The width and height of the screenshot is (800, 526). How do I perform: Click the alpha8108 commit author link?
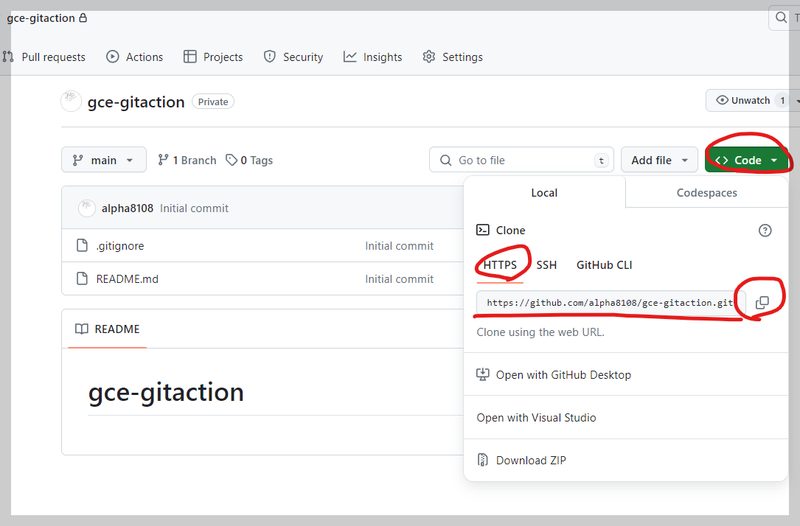click(127, 208)
